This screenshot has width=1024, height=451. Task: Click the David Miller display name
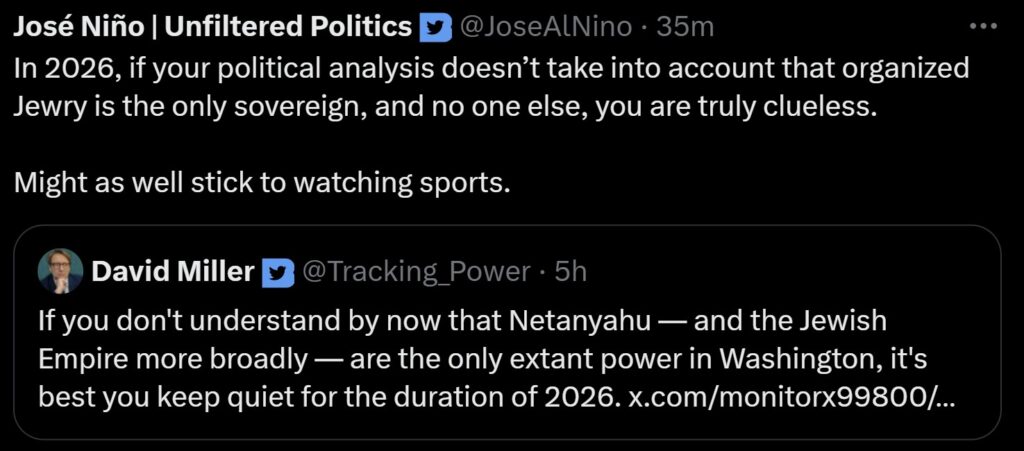(x=172, y=271)
